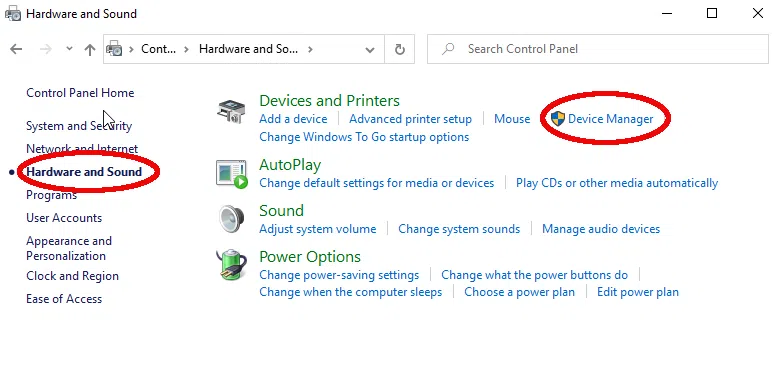
Task: Click the title bar Hardware and Sound icon
Action: click(13, 13)
